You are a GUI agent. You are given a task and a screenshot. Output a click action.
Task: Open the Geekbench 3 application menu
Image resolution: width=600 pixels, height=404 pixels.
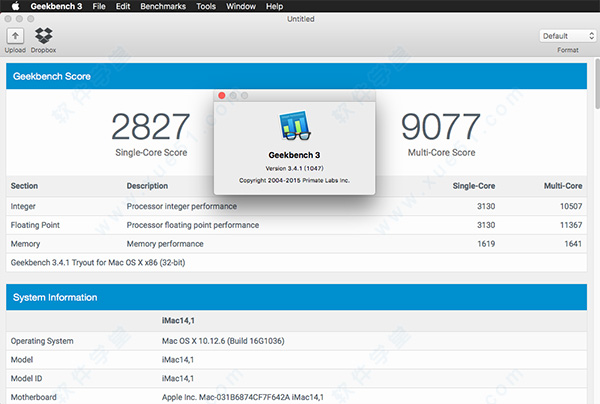point(56,6)
